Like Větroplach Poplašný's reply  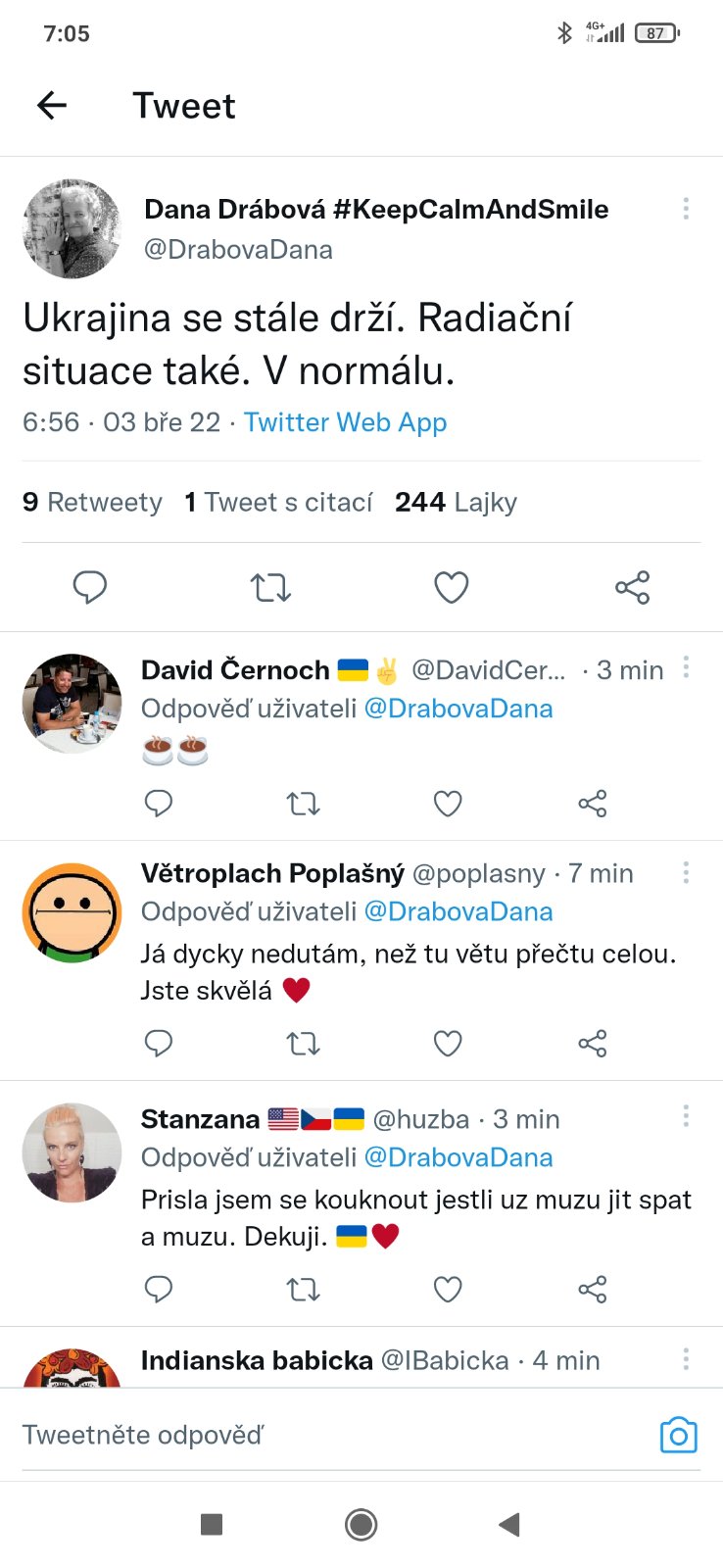pos(448,1044)
